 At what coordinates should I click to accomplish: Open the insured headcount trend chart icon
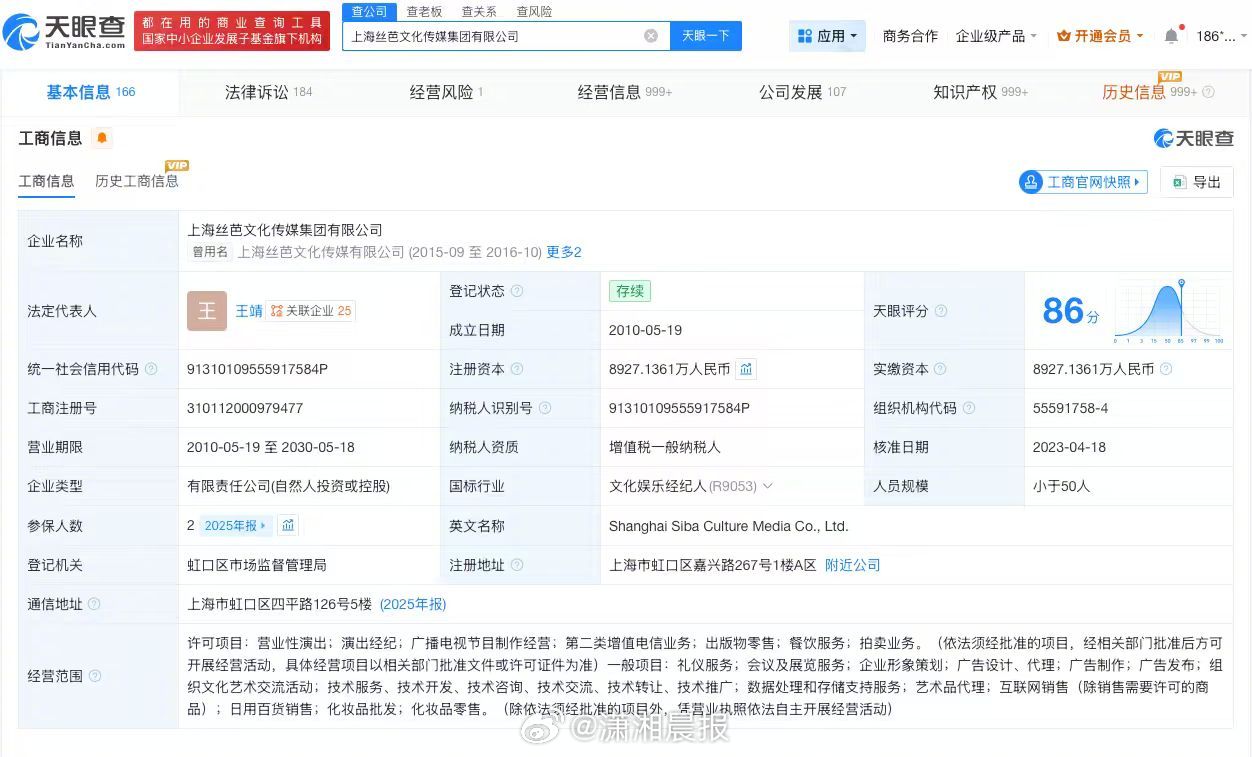click(288, 525)
